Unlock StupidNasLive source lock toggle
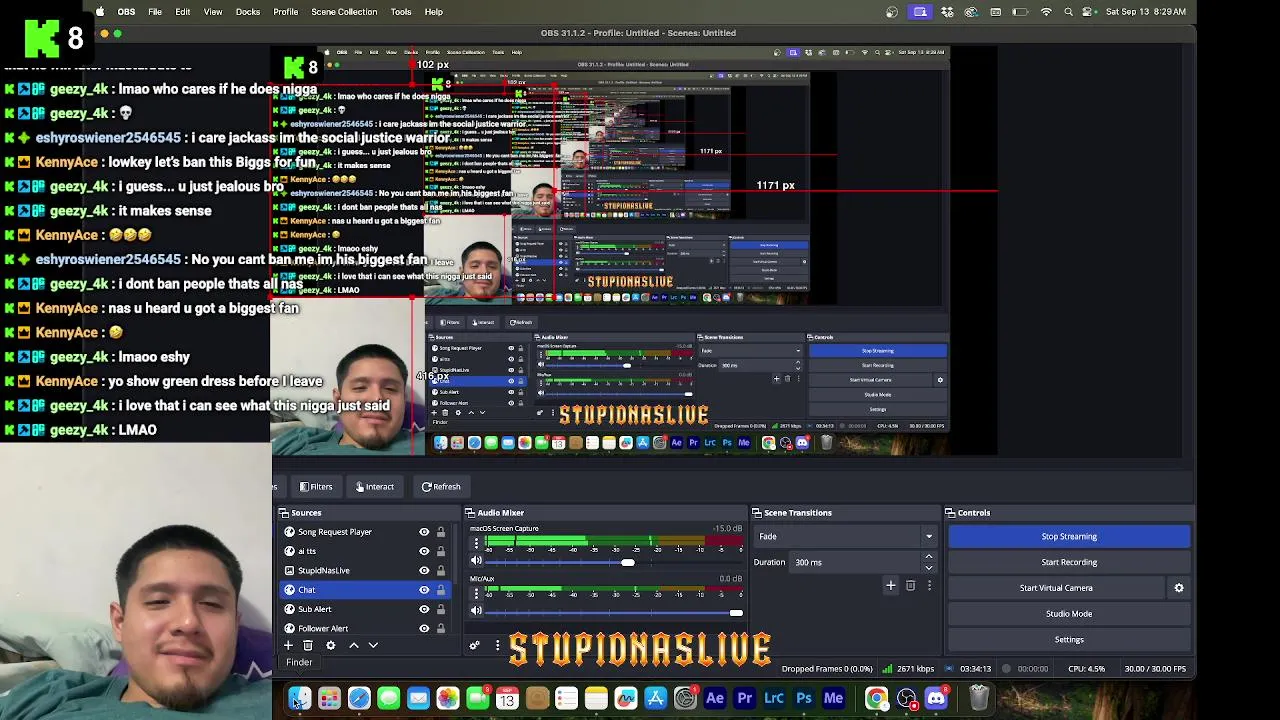Image resolution: width=1280 pixels, height=720 pixels. (x=440, y=570)
